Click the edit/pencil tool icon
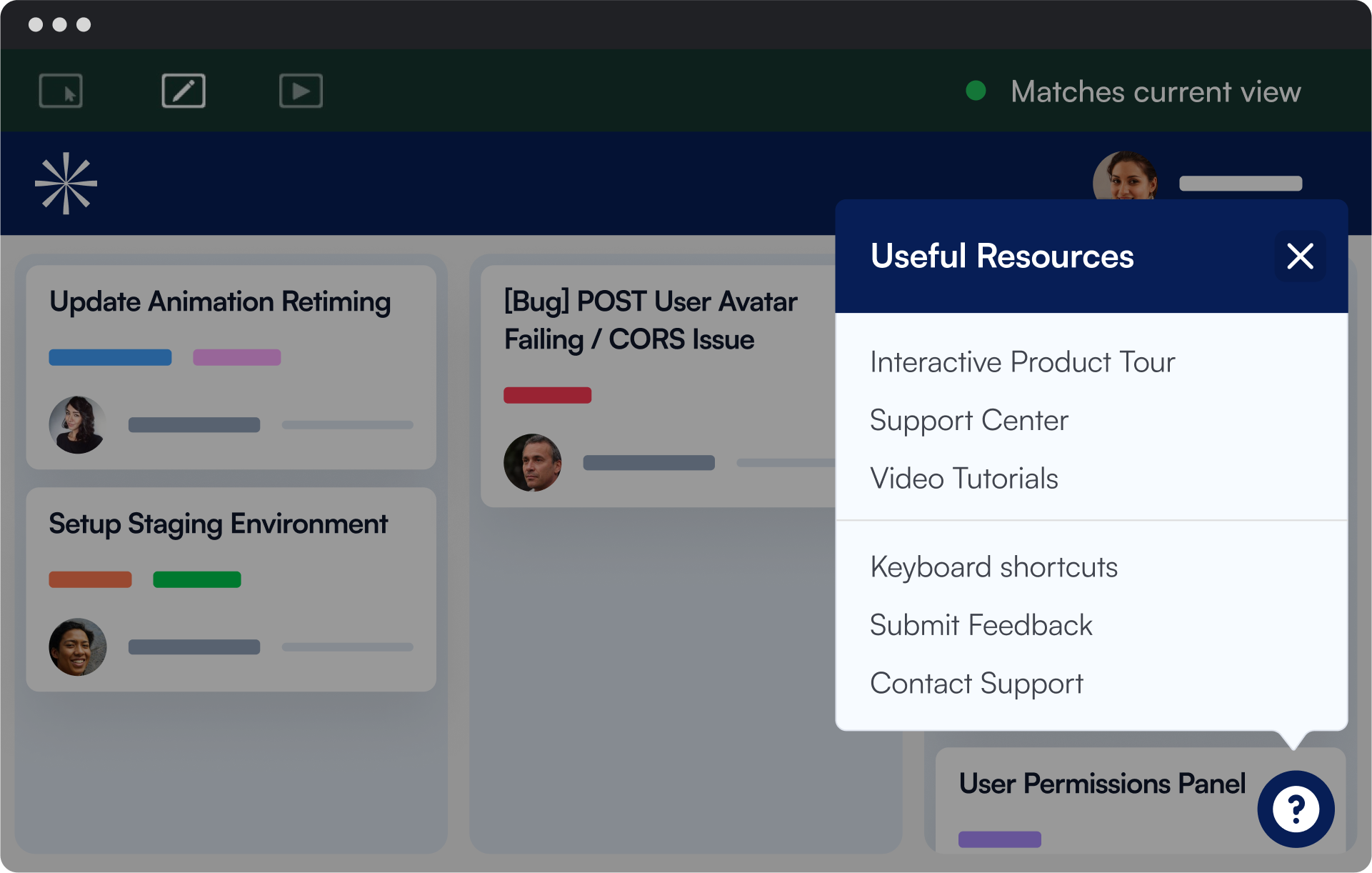1372x873 pixels. click(x=183, y=91)
